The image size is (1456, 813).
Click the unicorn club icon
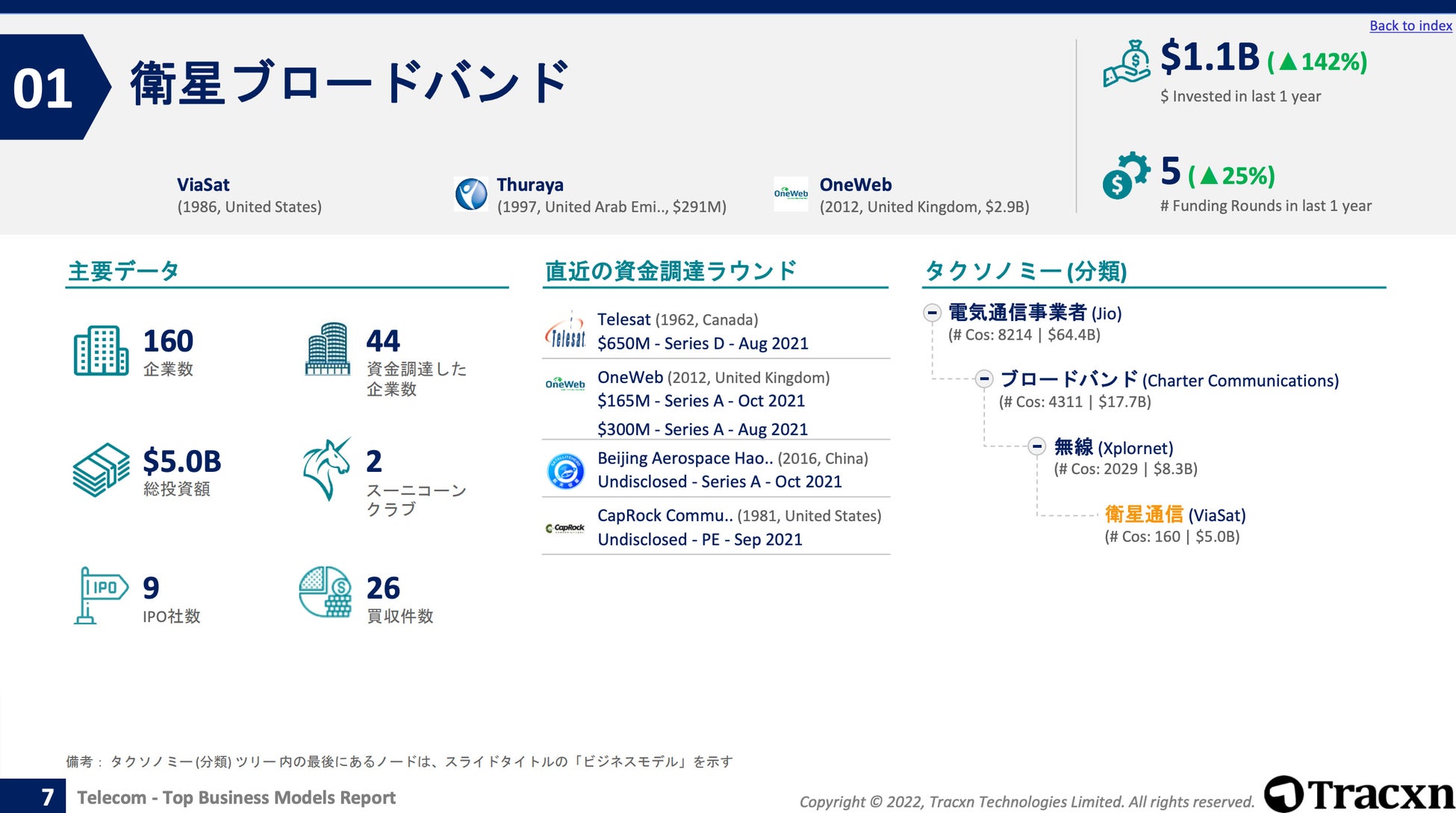(x=327, y=469)
